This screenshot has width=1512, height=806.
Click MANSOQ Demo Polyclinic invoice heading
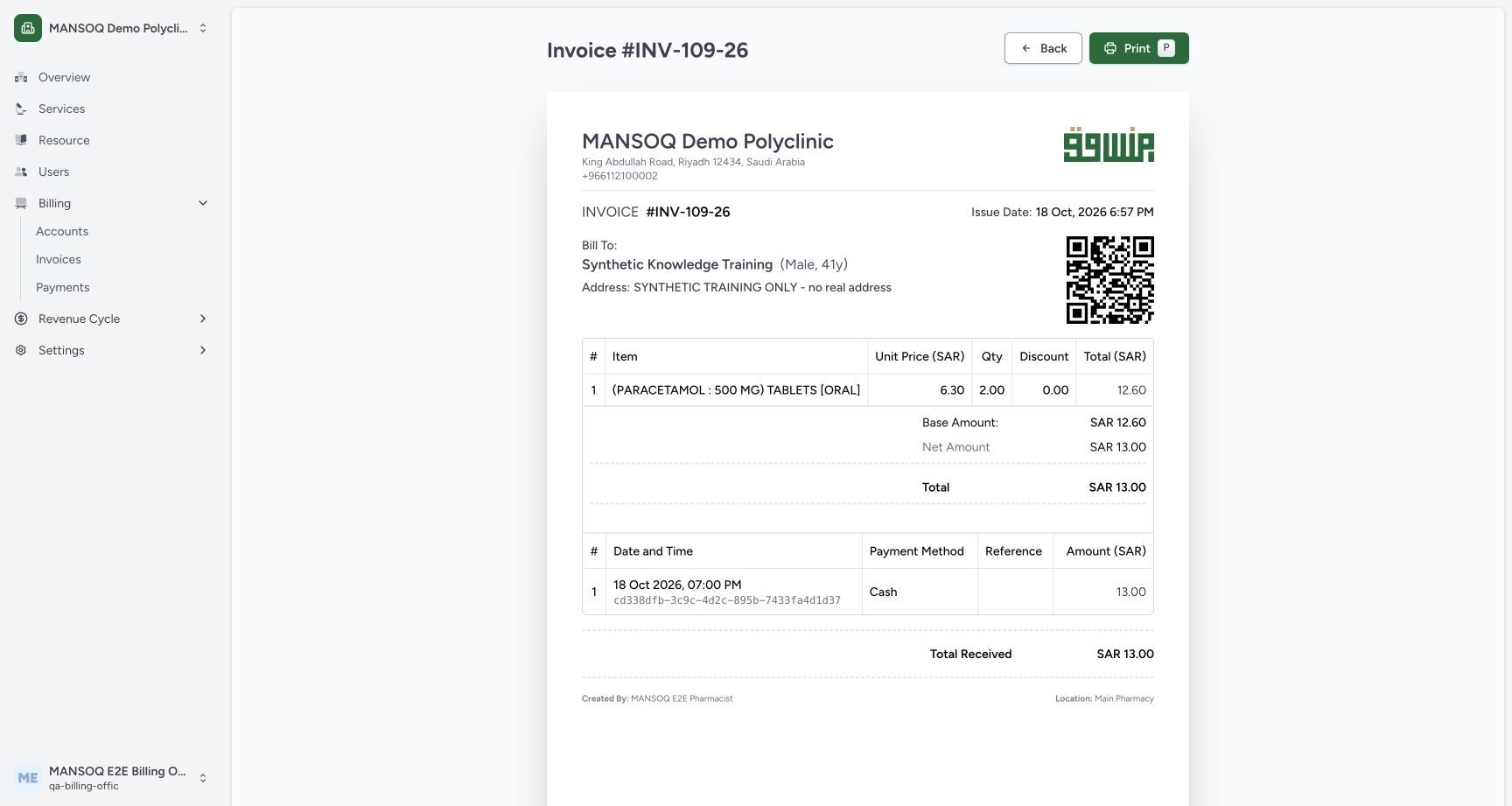708,141
